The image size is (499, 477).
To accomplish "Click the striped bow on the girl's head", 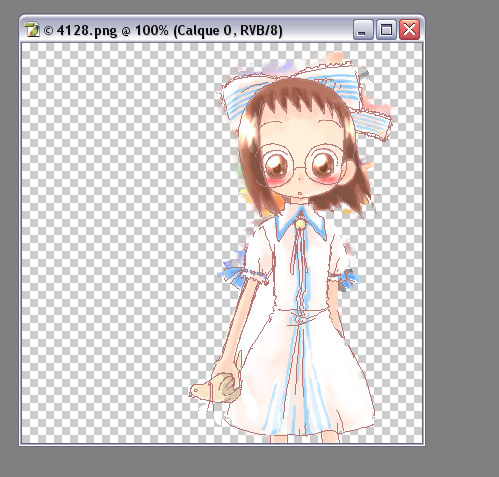I will click(x=307, y=98).
